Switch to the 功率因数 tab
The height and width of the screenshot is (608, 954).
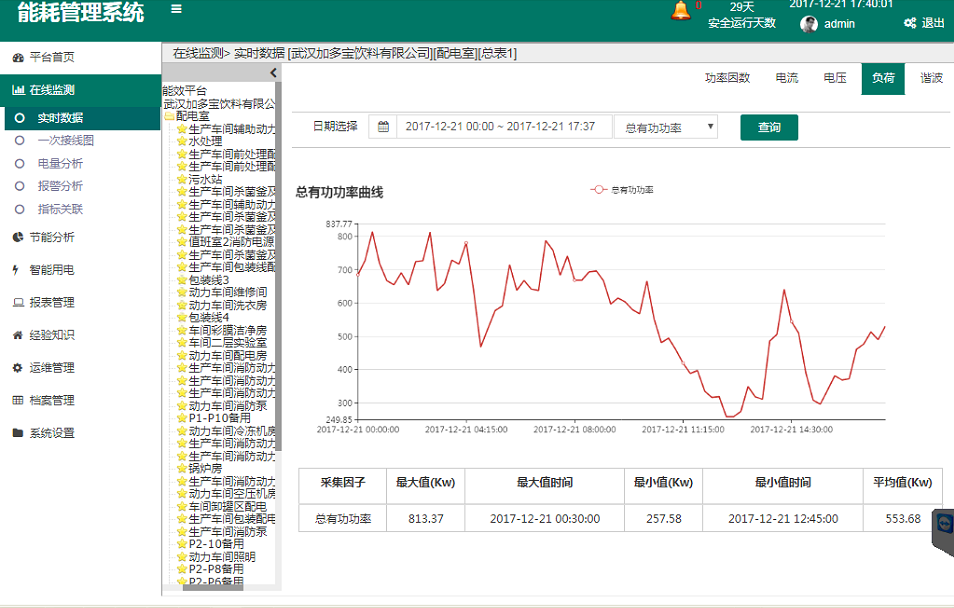[x=727, y=78]
